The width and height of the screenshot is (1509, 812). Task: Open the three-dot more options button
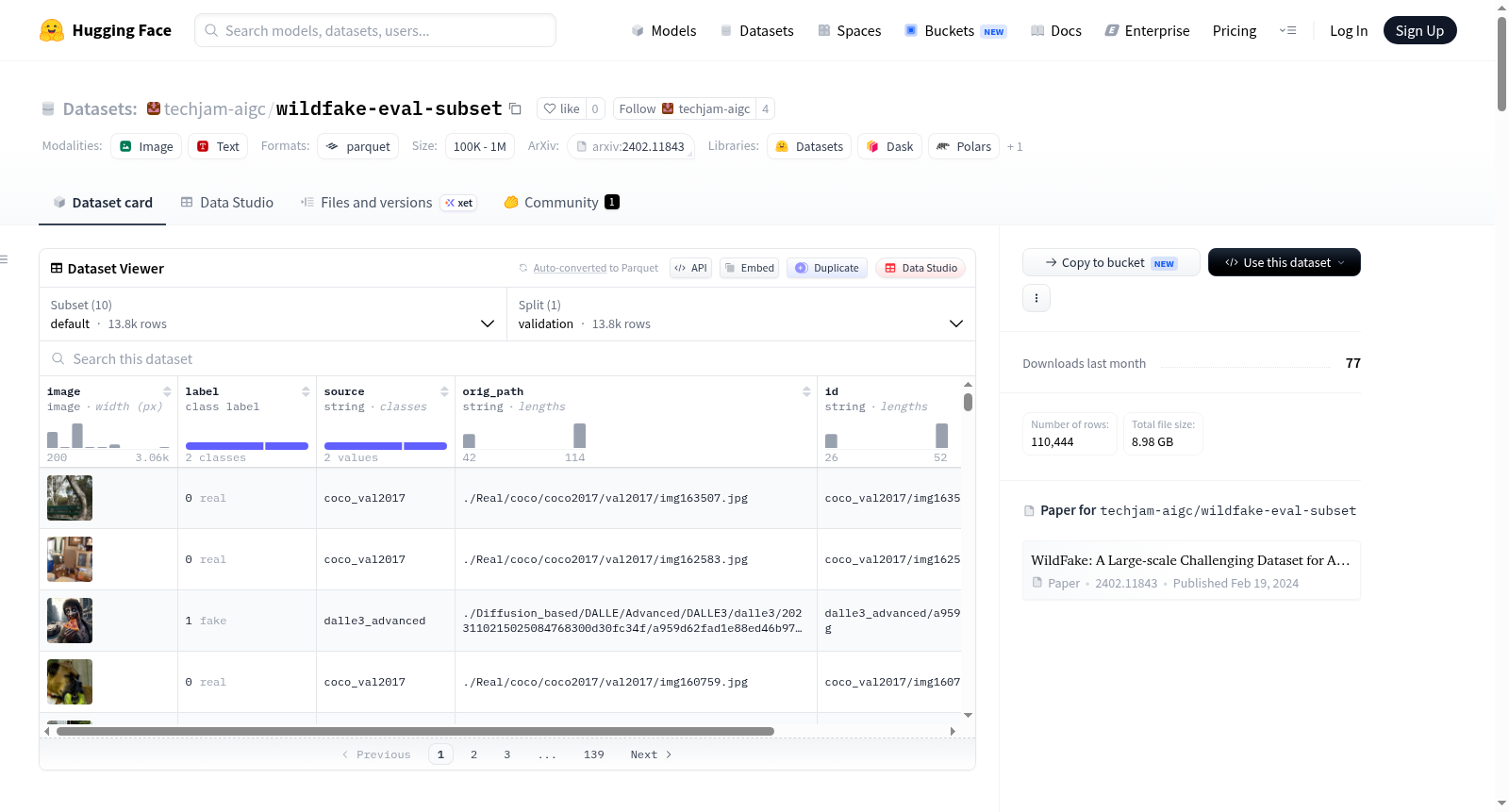coord(1036,298)
